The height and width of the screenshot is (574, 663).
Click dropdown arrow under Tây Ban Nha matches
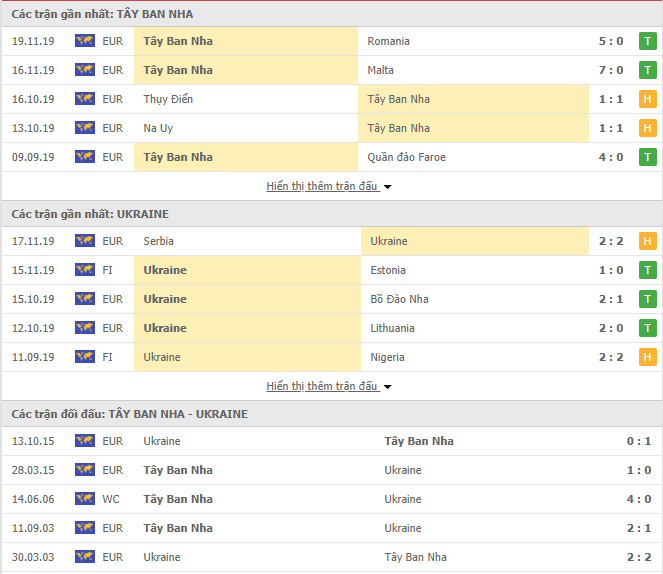[387, 187]
